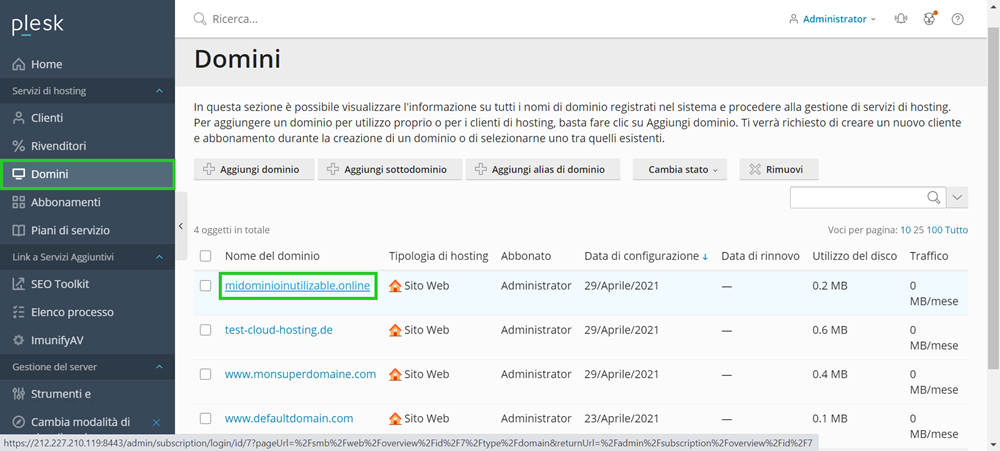Expand the advanced search filter arrow

click(x=957, y=197)
